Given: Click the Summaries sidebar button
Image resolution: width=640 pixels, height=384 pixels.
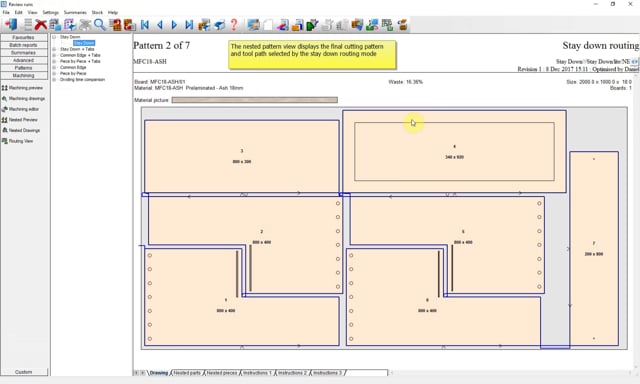Looking at the screenshot, I should pos(23,53).
